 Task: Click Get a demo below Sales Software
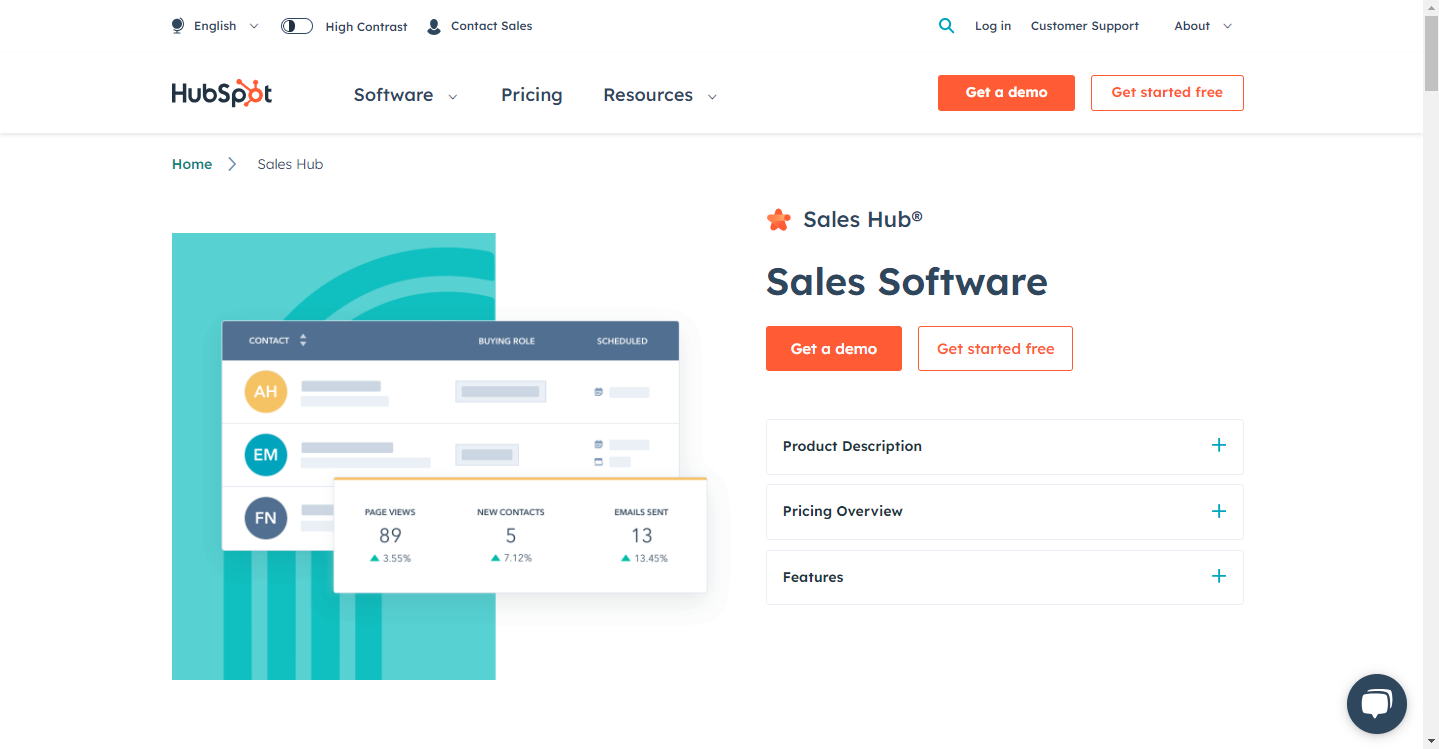click(834, 349)
